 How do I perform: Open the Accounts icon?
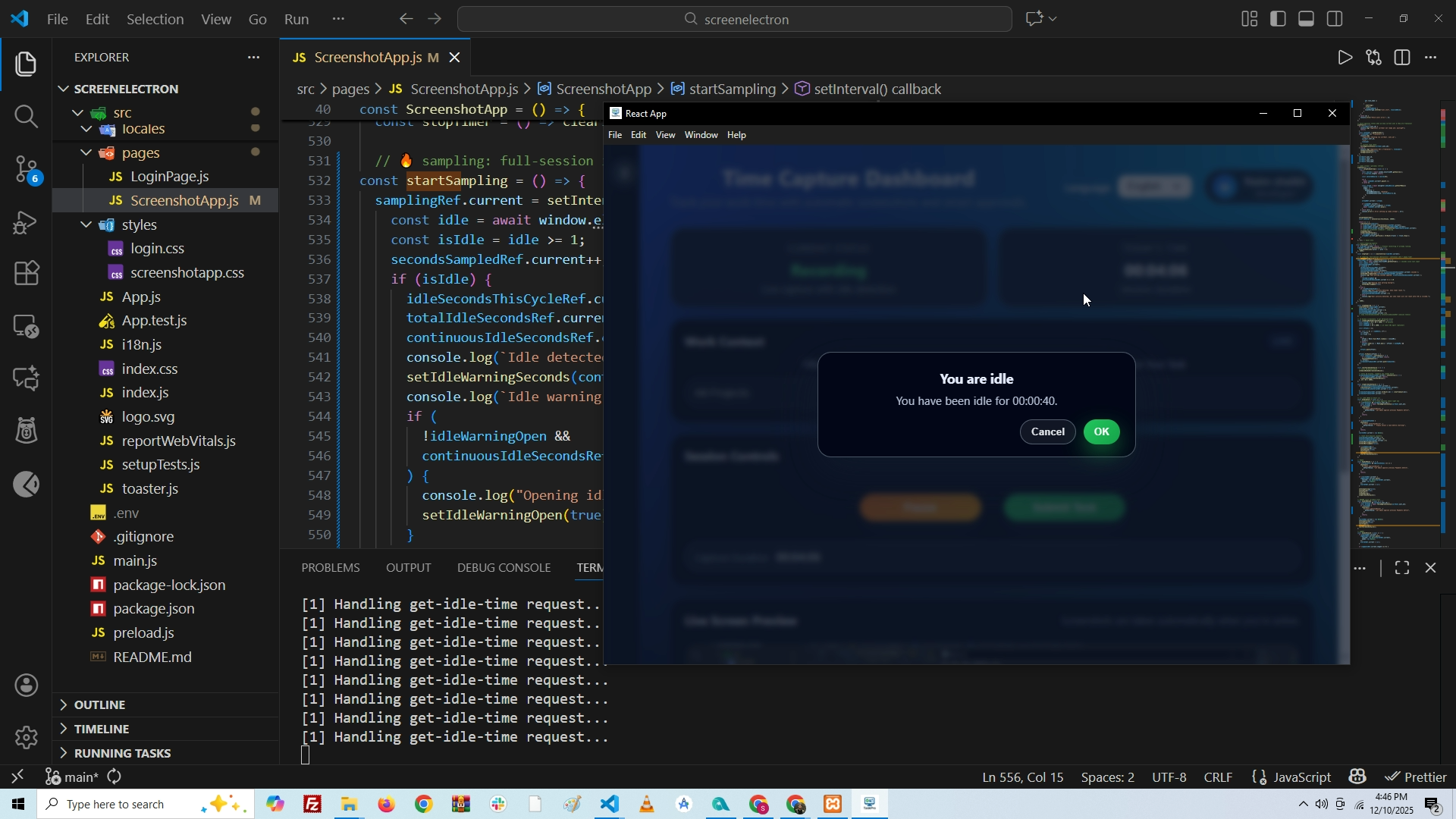click(x=26, y=686)
